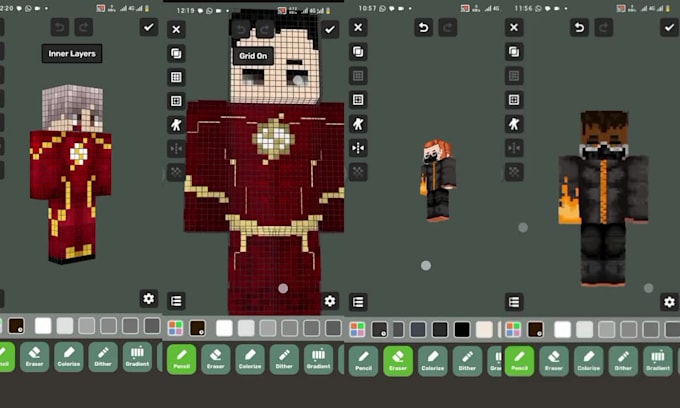Toggle framed-grid layer icon in 10:57 screen
Viewport: 680px width, 408px height.
[x=358, y=100]
